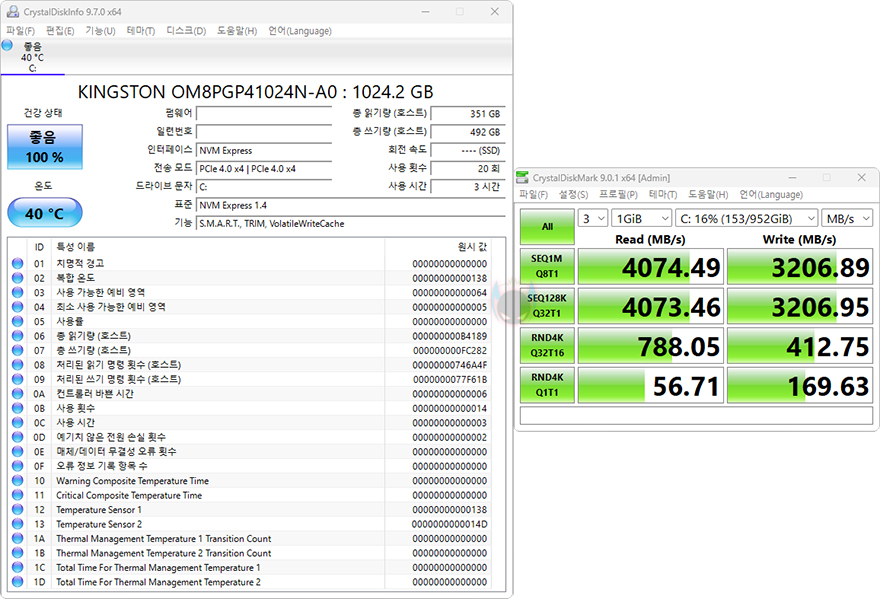Run all benchmarks with All button

coord(547,226)
